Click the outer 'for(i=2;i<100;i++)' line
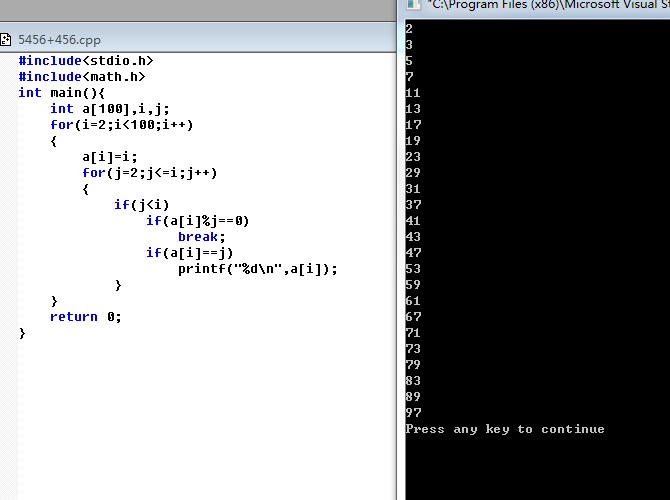Image resolution: width=670 pixels, height=500 pixels. click(122, 125)
